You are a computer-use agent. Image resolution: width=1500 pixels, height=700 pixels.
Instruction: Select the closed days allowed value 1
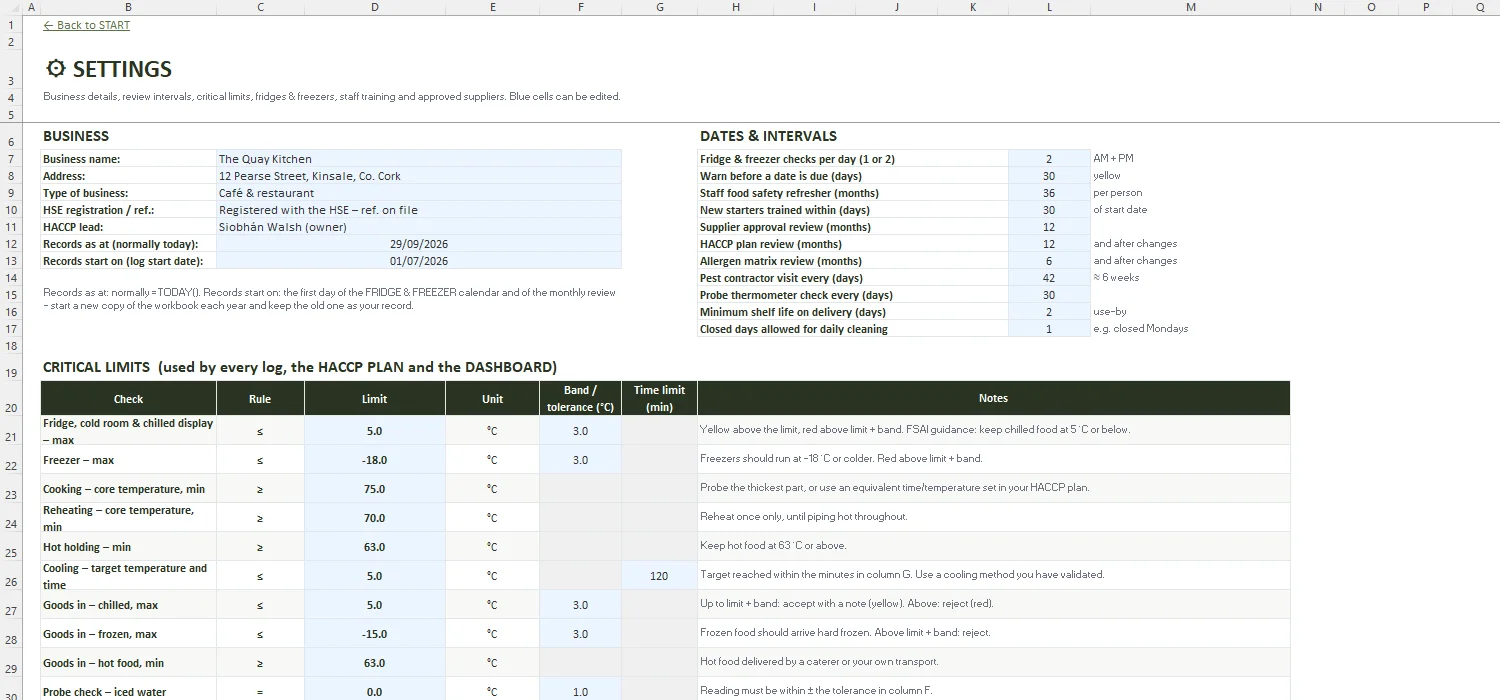[1049, 329]
